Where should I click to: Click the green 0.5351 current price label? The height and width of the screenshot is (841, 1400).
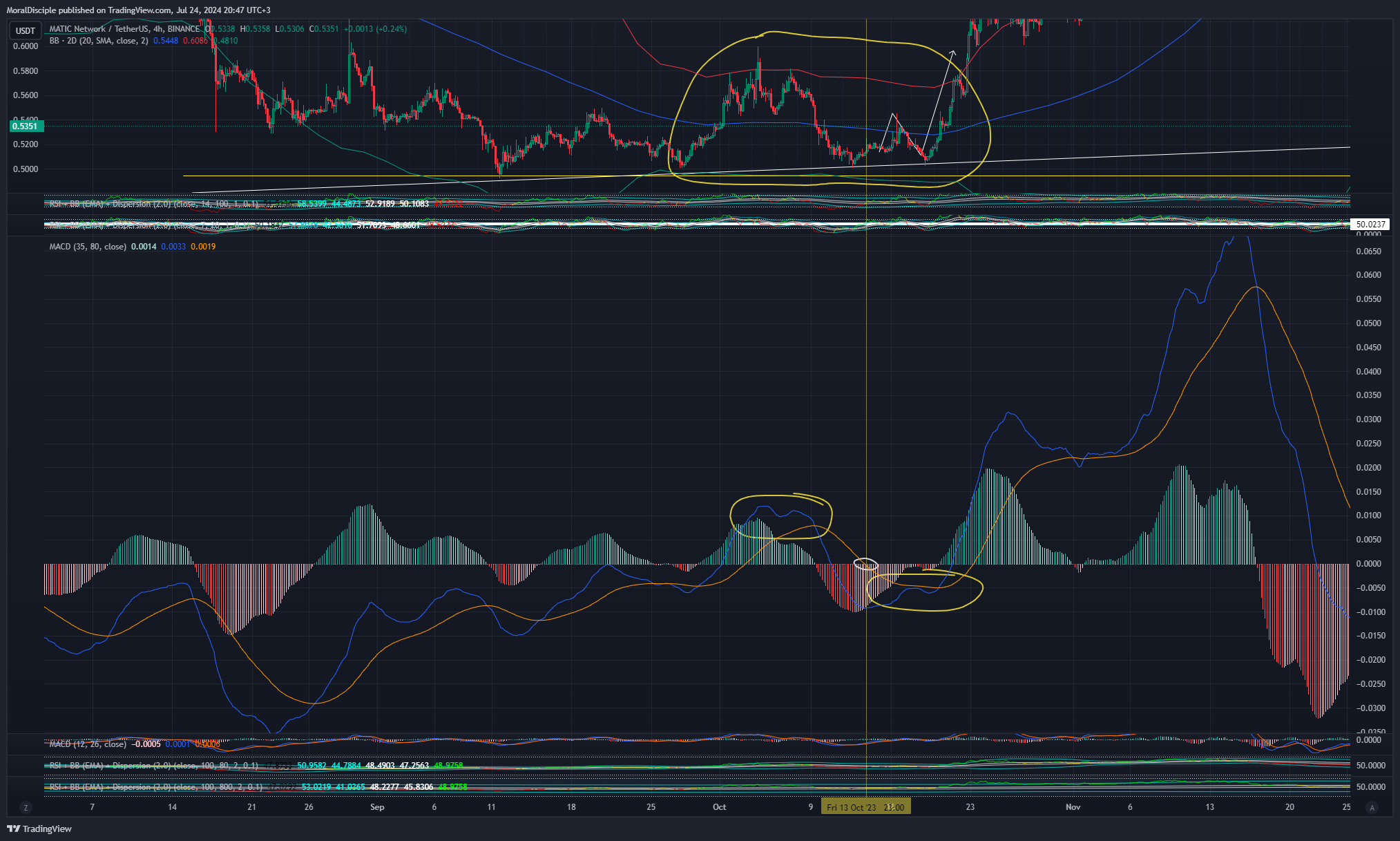[26, 126]
